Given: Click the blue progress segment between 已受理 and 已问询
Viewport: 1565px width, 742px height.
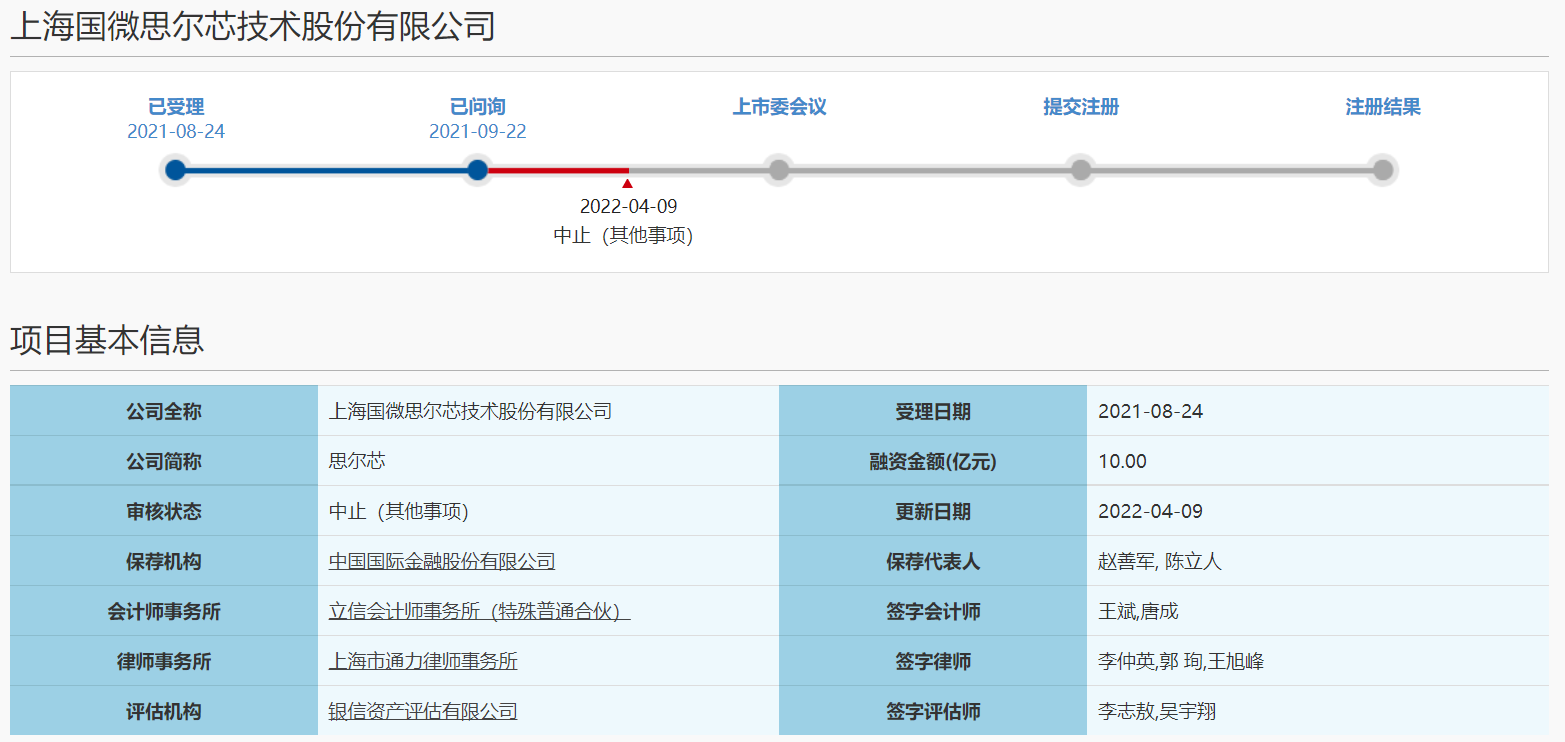Looking at the screenshot, I should coord(327,170).
